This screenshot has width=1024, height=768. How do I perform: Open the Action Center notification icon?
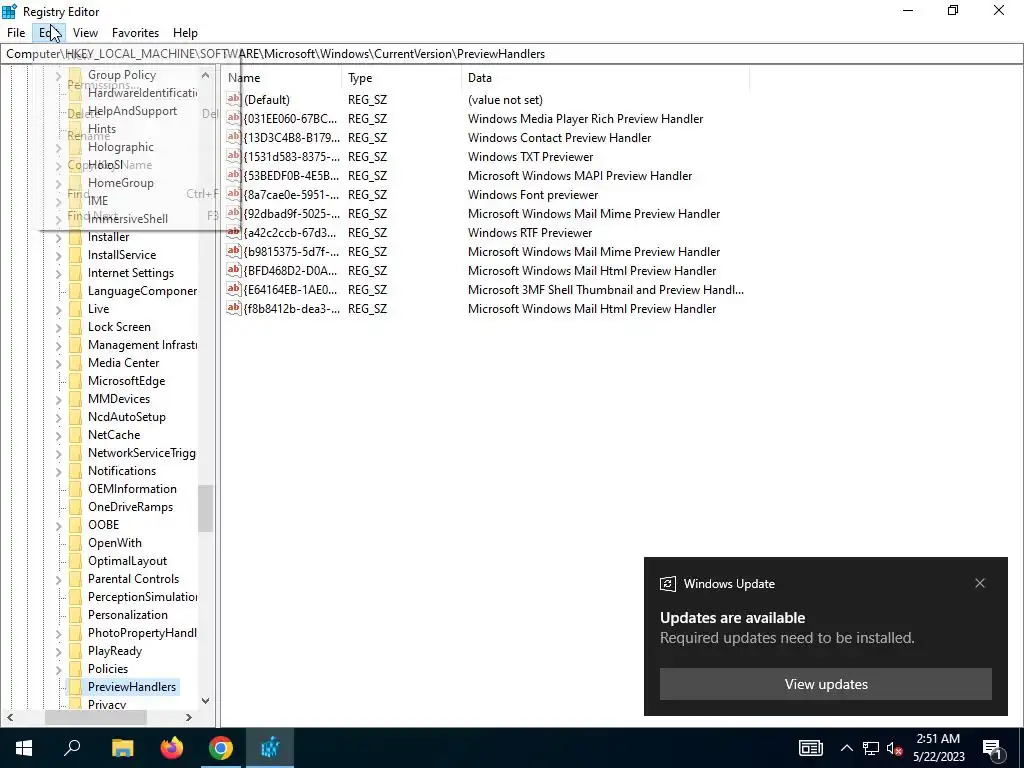pyautogui.click(x=992, y=749)
